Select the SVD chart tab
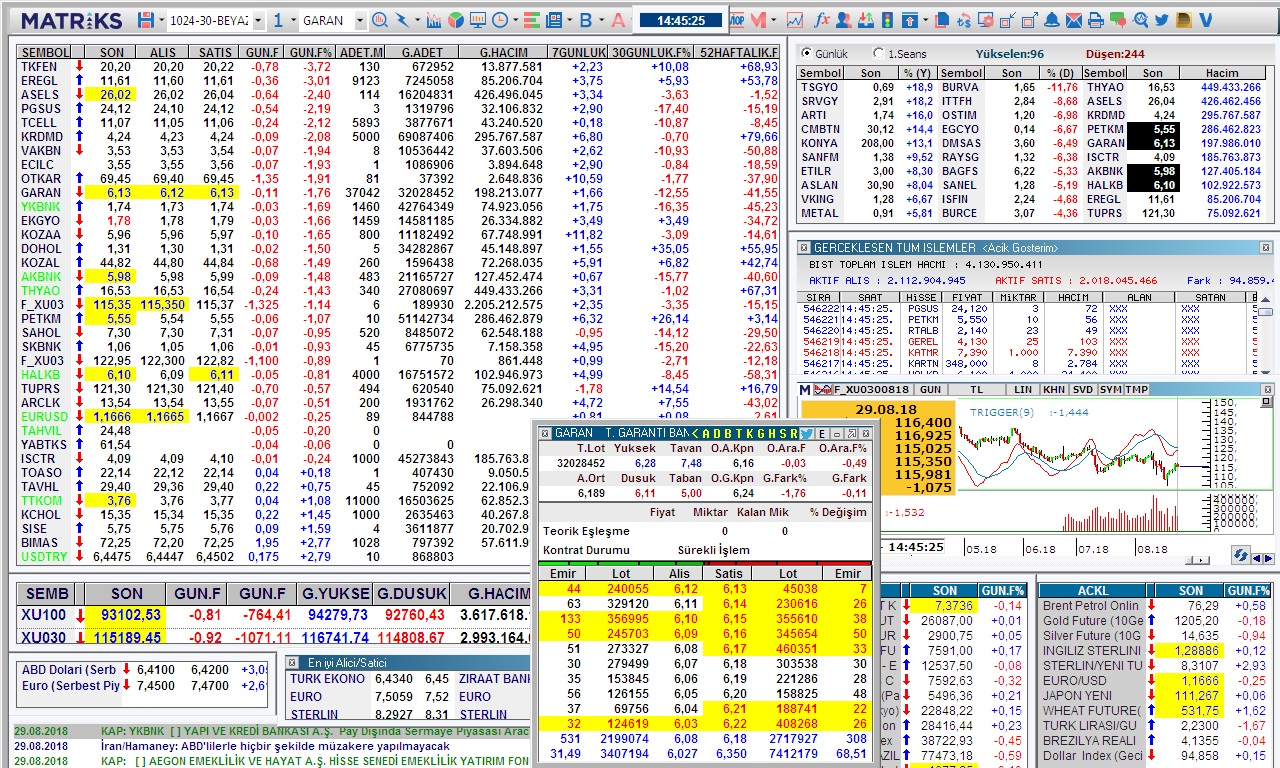Screen dimensions: 1280x768 click(1082, 389)
